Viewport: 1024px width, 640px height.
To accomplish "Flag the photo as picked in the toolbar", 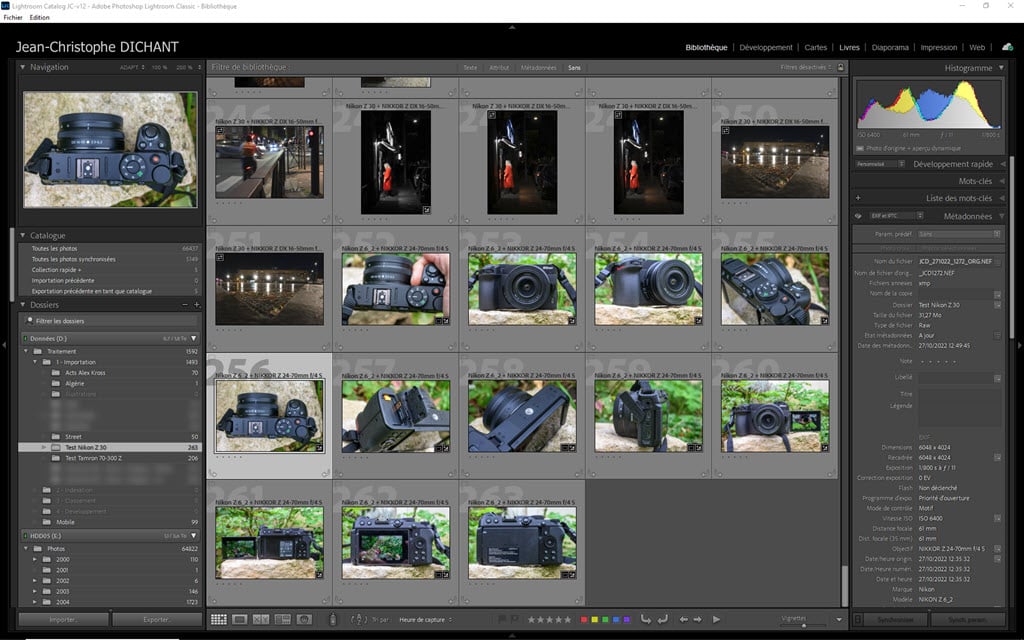I will 502,619.
